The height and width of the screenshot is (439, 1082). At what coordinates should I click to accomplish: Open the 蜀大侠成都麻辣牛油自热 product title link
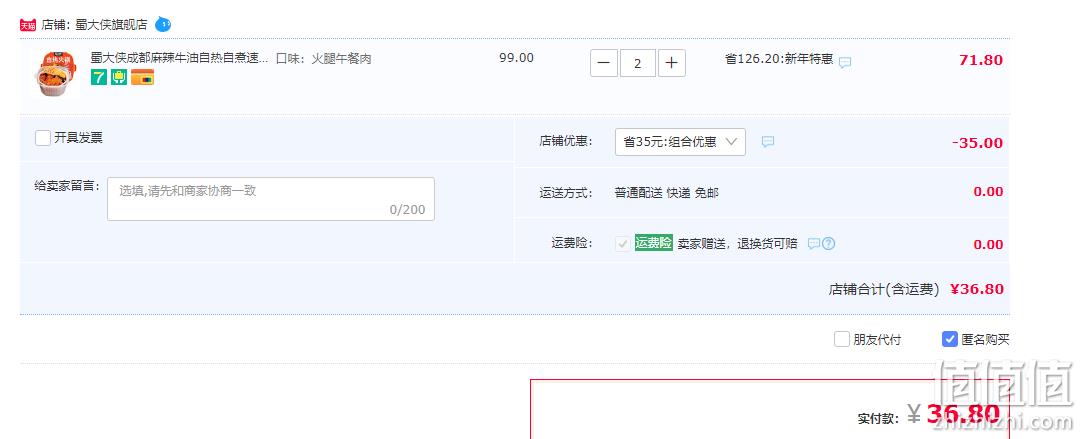click(x=179, y=58)
